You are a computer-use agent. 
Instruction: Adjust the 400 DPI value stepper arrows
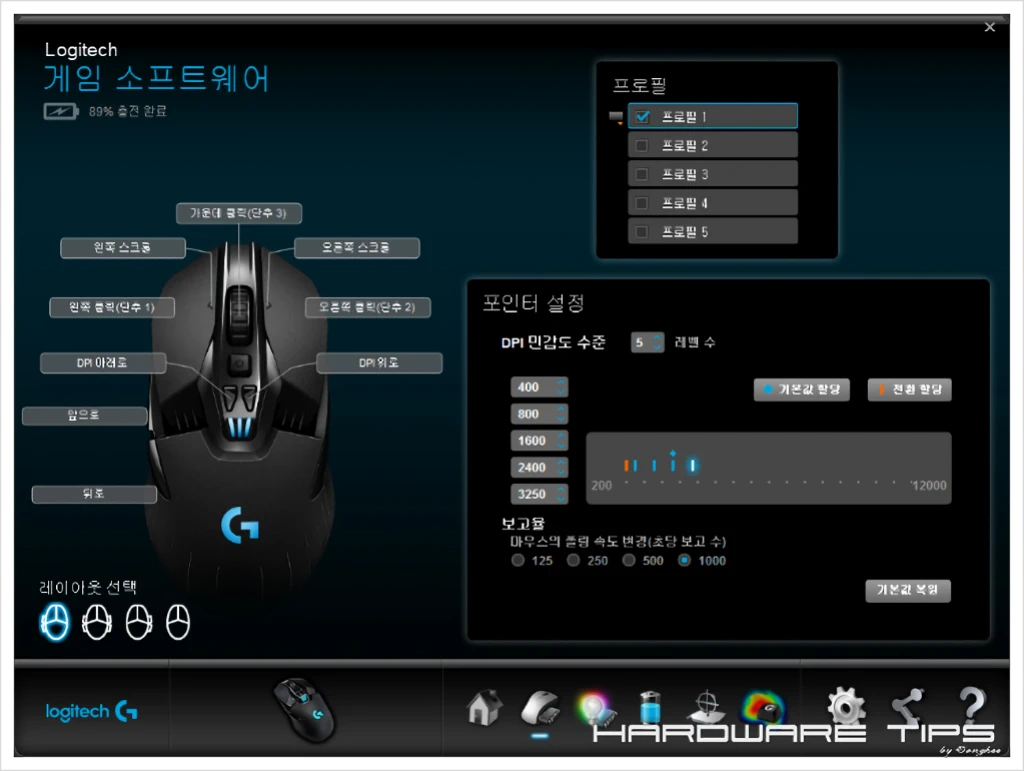(561, 387)
